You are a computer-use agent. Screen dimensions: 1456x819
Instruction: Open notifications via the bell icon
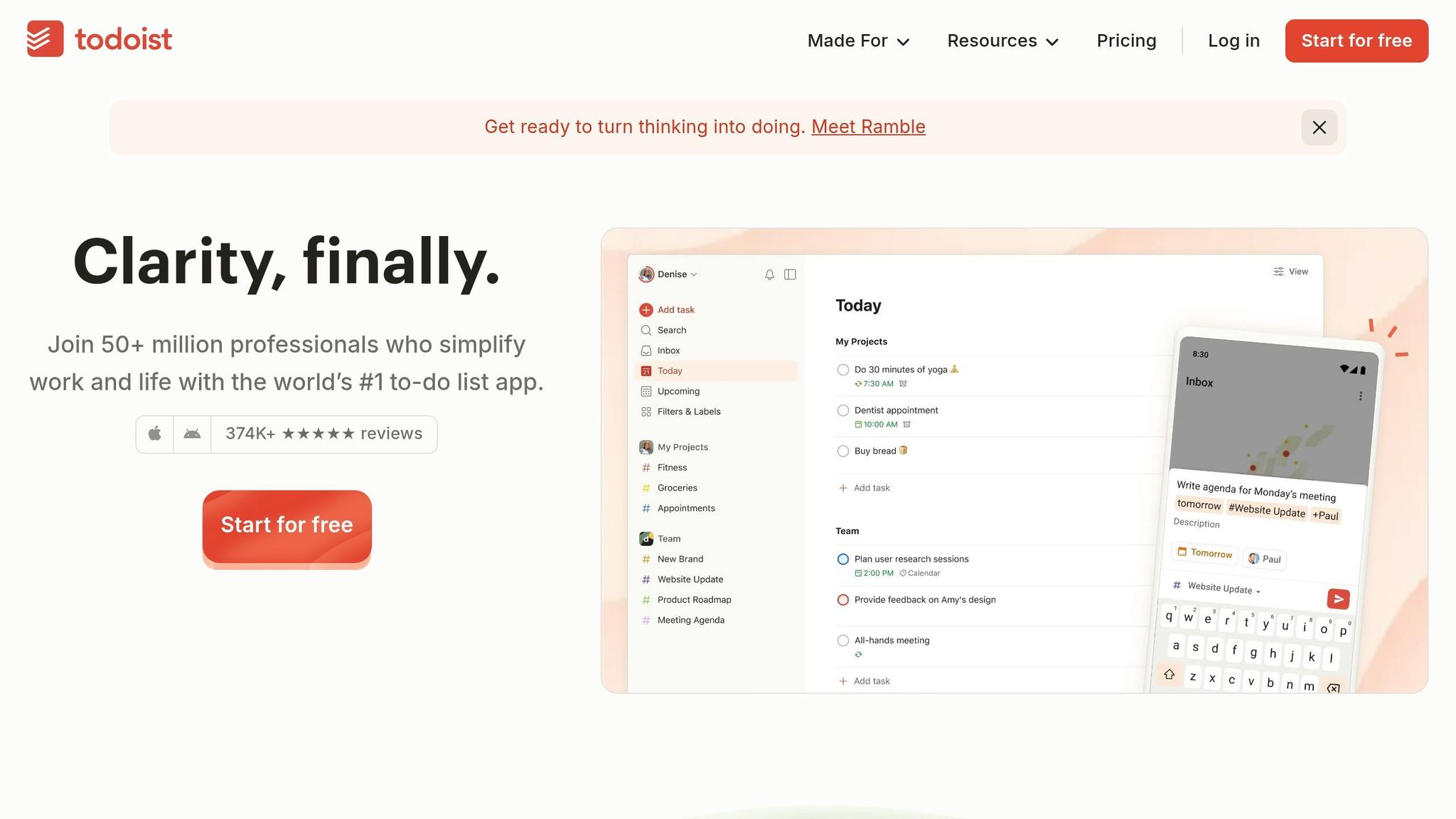[x=769, y=274]
